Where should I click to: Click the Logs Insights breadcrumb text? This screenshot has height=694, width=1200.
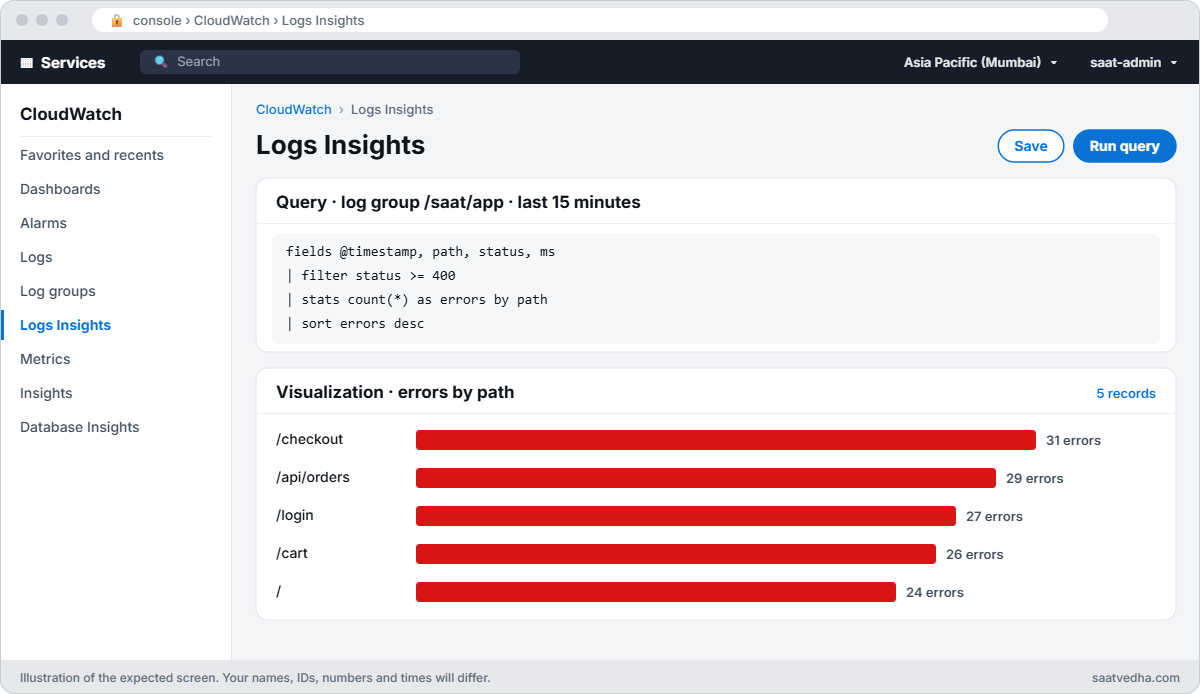(392, 110)
